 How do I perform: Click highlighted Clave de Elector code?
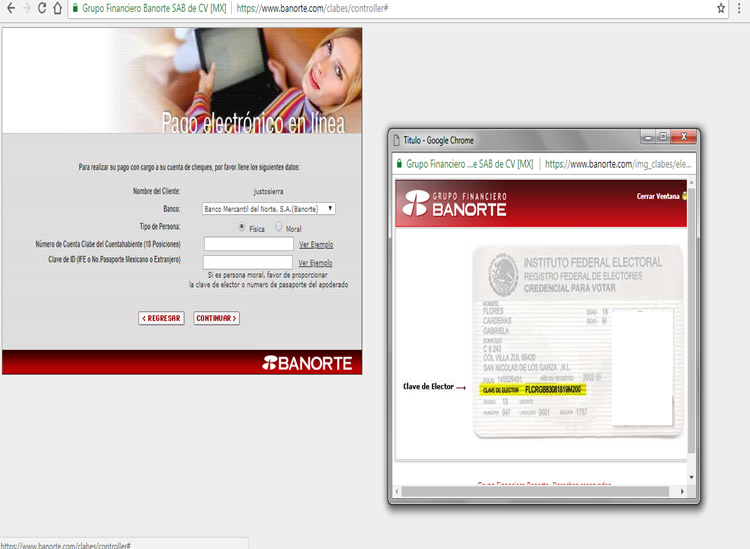coord(533,390)
